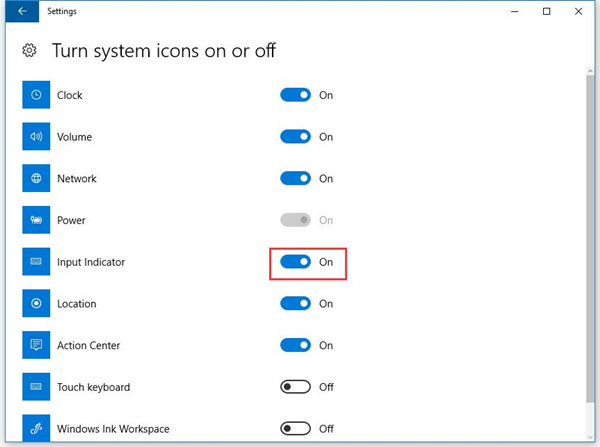Turn off the Action Center switch
Screen dimensions: 600x447
[x=295, y=345]
